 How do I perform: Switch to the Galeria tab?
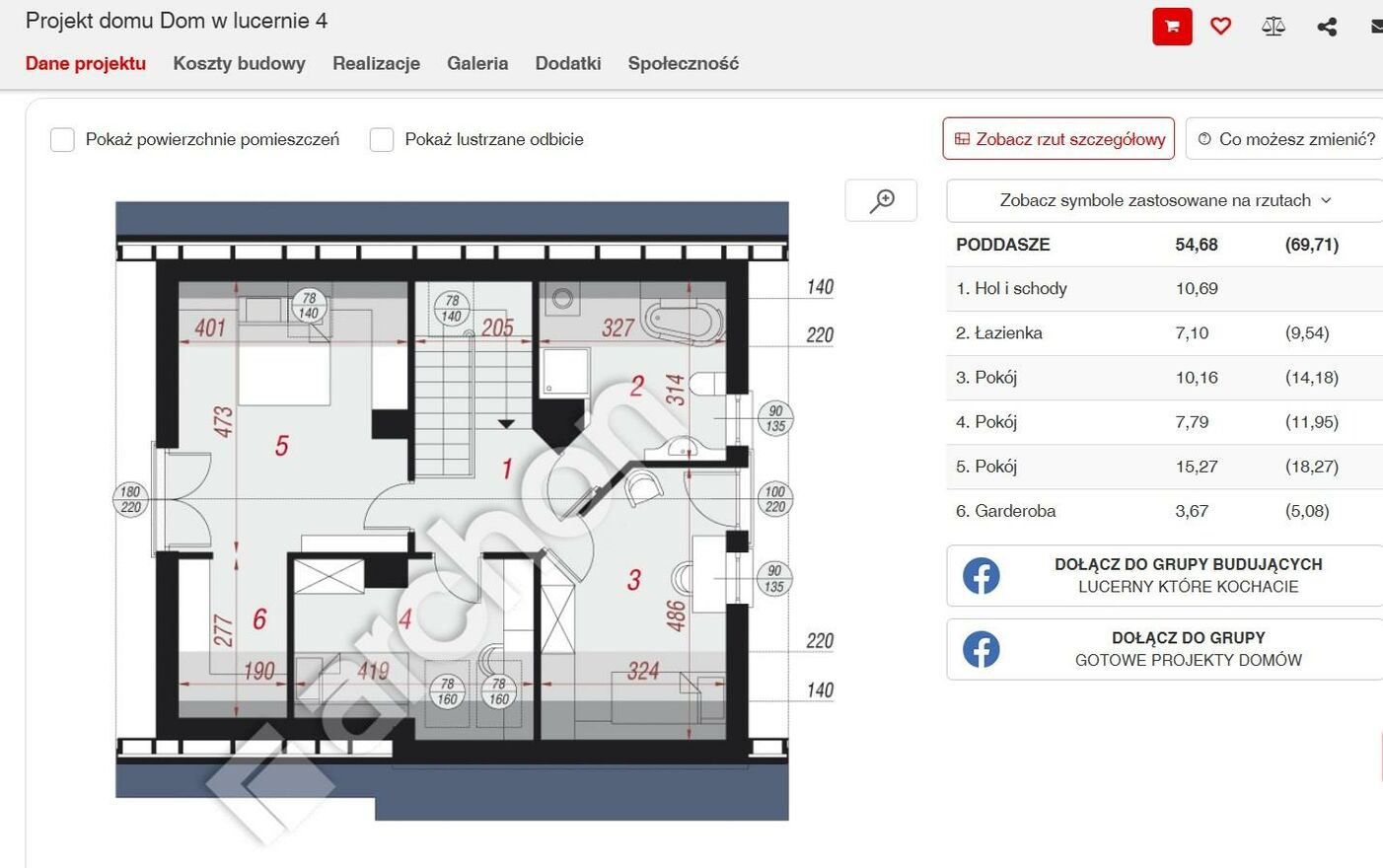(477, 63)
